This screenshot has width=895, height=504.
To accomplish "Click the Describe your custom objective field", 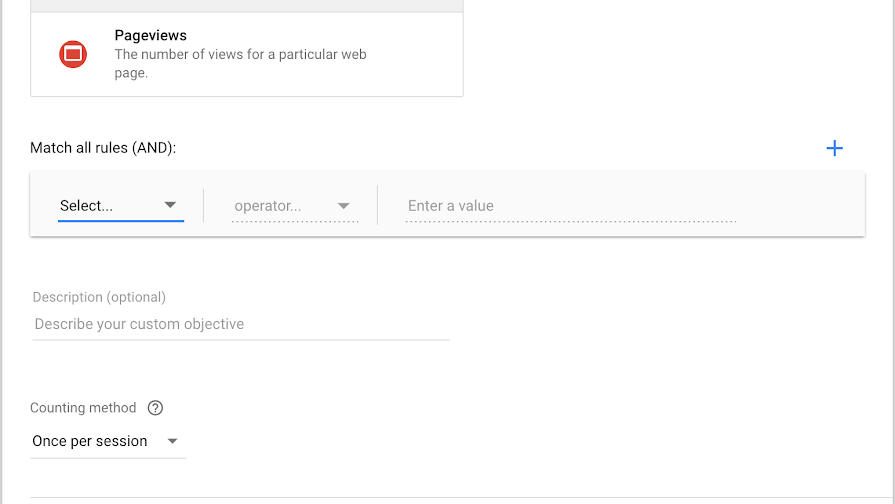I will tap(240, 324).
